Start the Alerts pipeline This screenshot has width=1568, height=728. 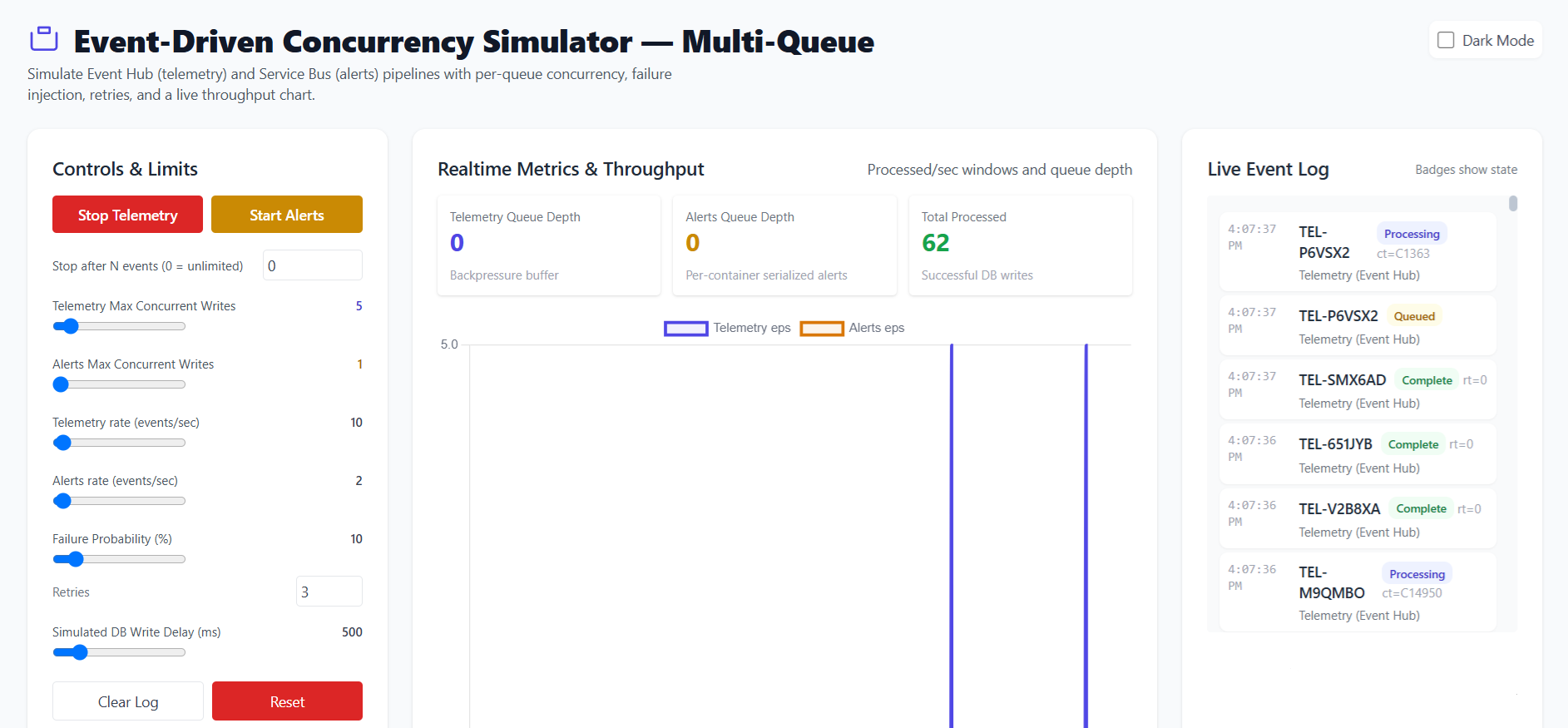(x=287, y=215)
